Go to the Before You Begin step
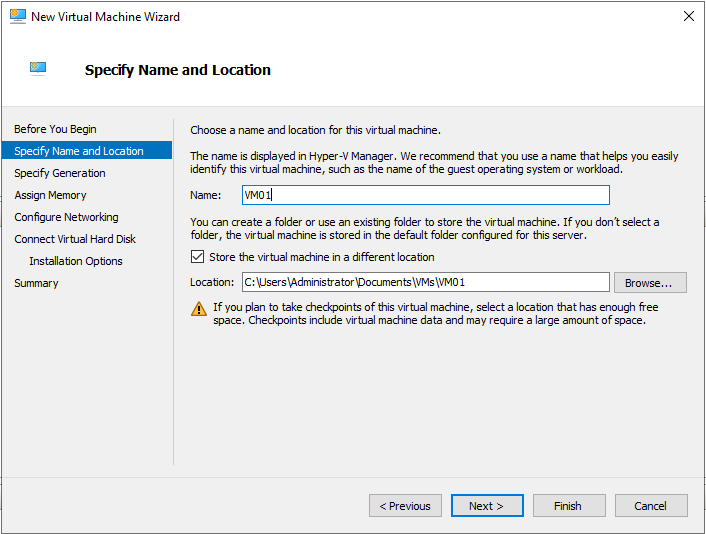This screenshot has height=534, width=706. (55, 129)
